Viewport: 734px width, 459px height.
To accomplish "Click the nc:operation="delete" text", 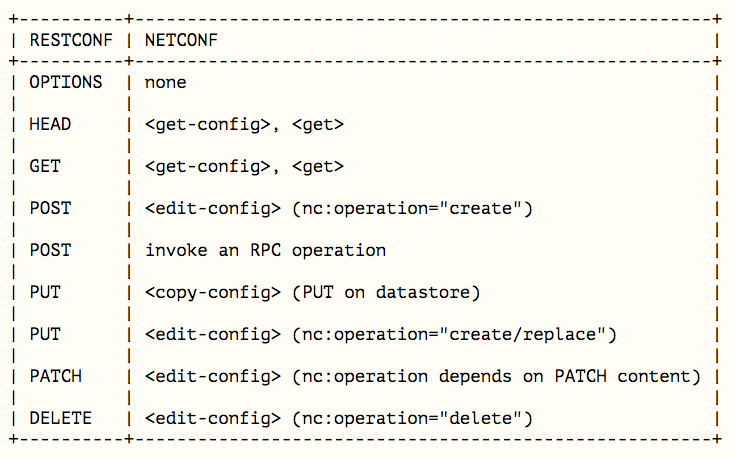I will click(412, 419).
